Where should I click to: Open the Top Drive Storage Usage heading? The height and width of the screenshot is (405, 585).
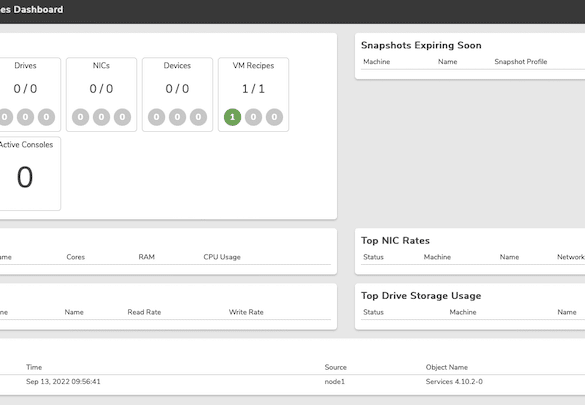click(421, 296)
